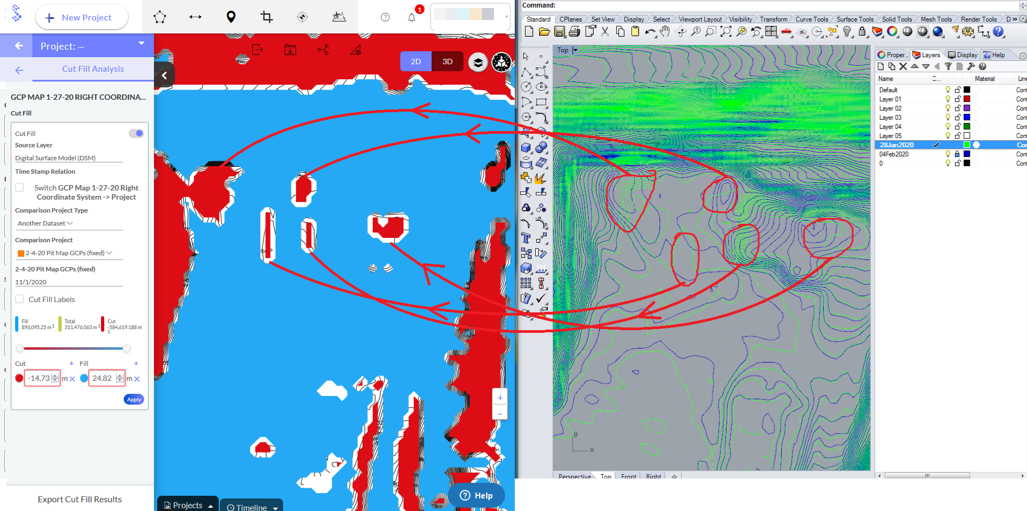The image size is (1027, 511).
Task: Click Export Cut Fill Results
Action: (x=79, y=499)
